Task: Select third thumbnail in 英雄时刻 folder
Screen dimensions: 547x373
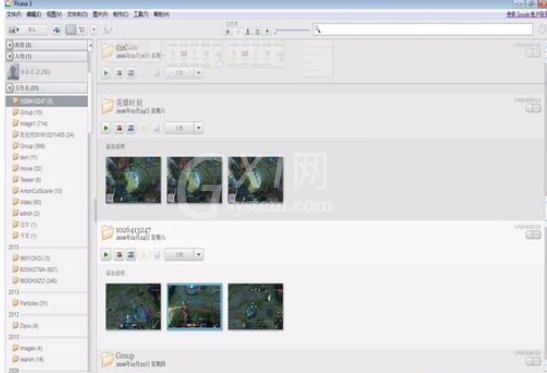Action: click(x=255, y=180)
